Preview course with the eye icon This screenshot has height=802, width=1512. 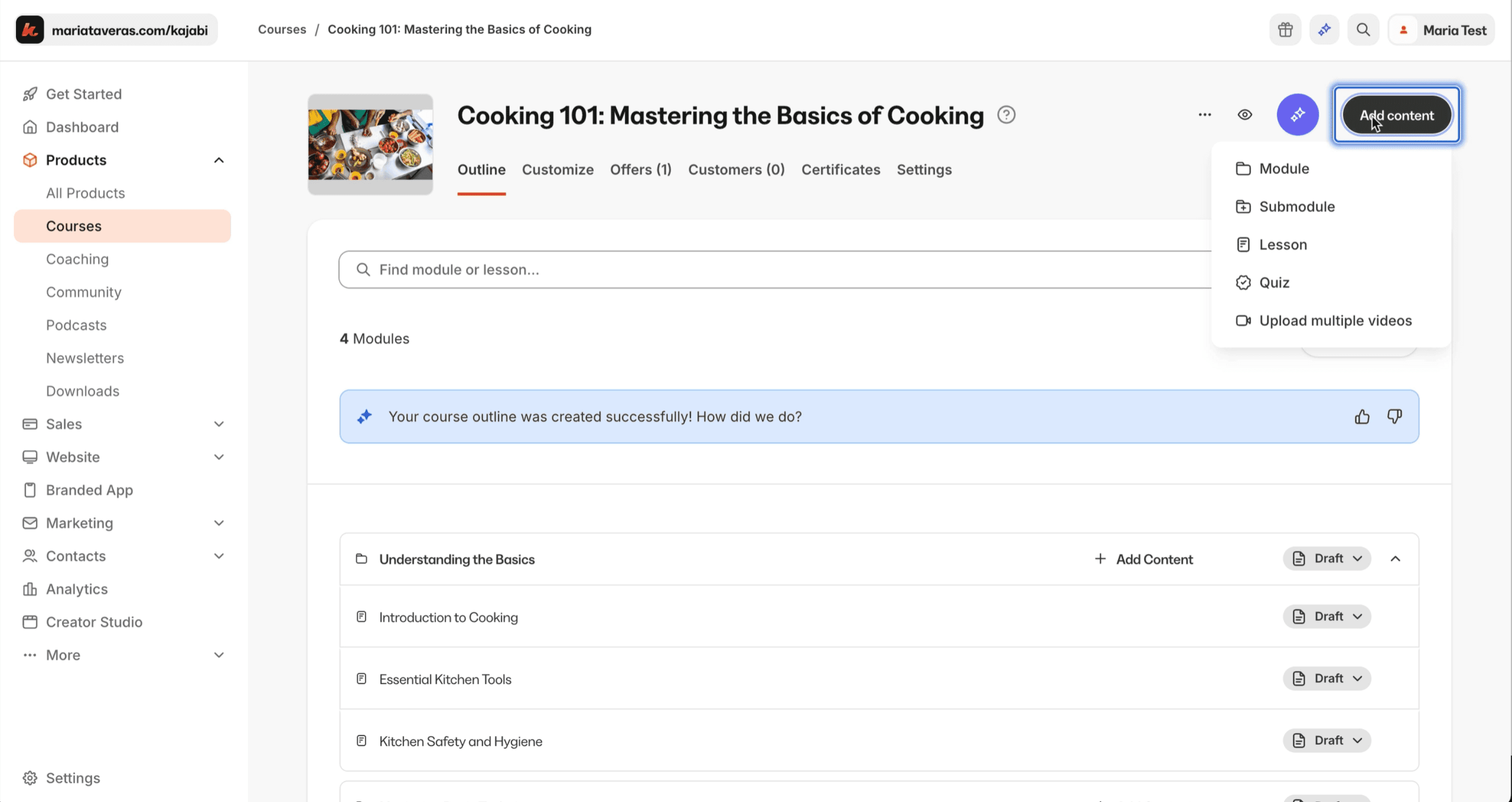pos(1244,115)
